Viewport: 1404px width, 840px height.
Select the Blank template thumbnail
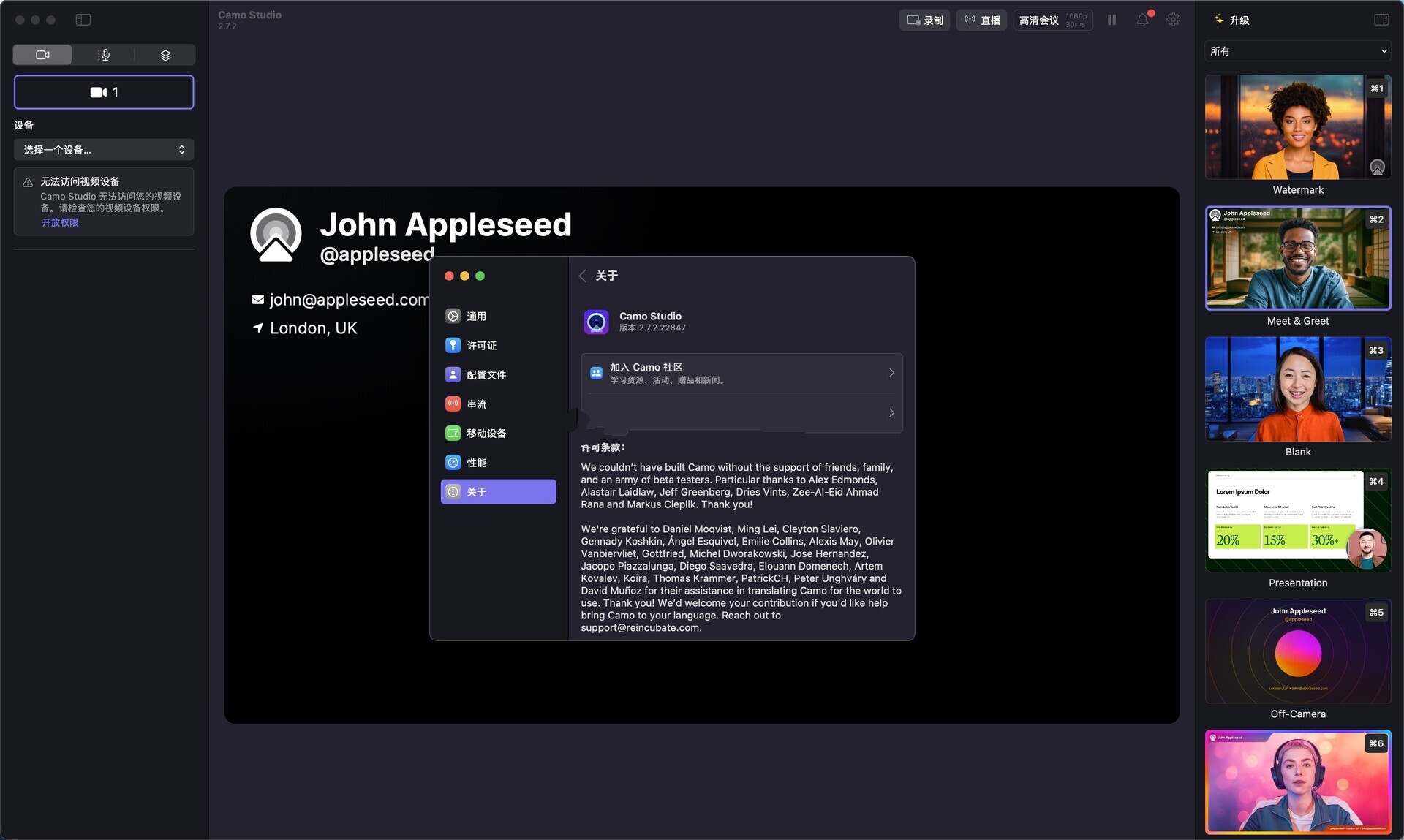coord(1298,389)
